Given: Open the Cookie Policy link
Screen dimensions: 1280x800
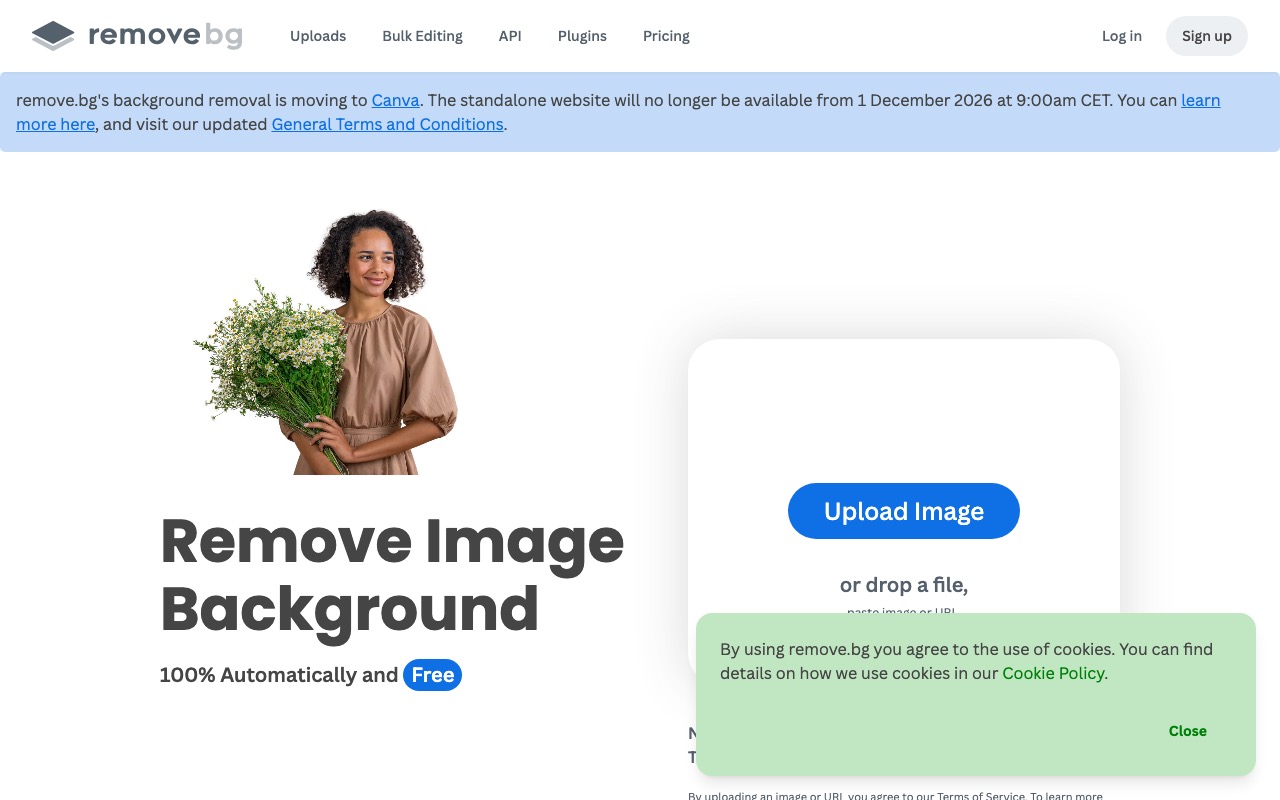Looking at the screenshot, I should tap(1053, 673).
